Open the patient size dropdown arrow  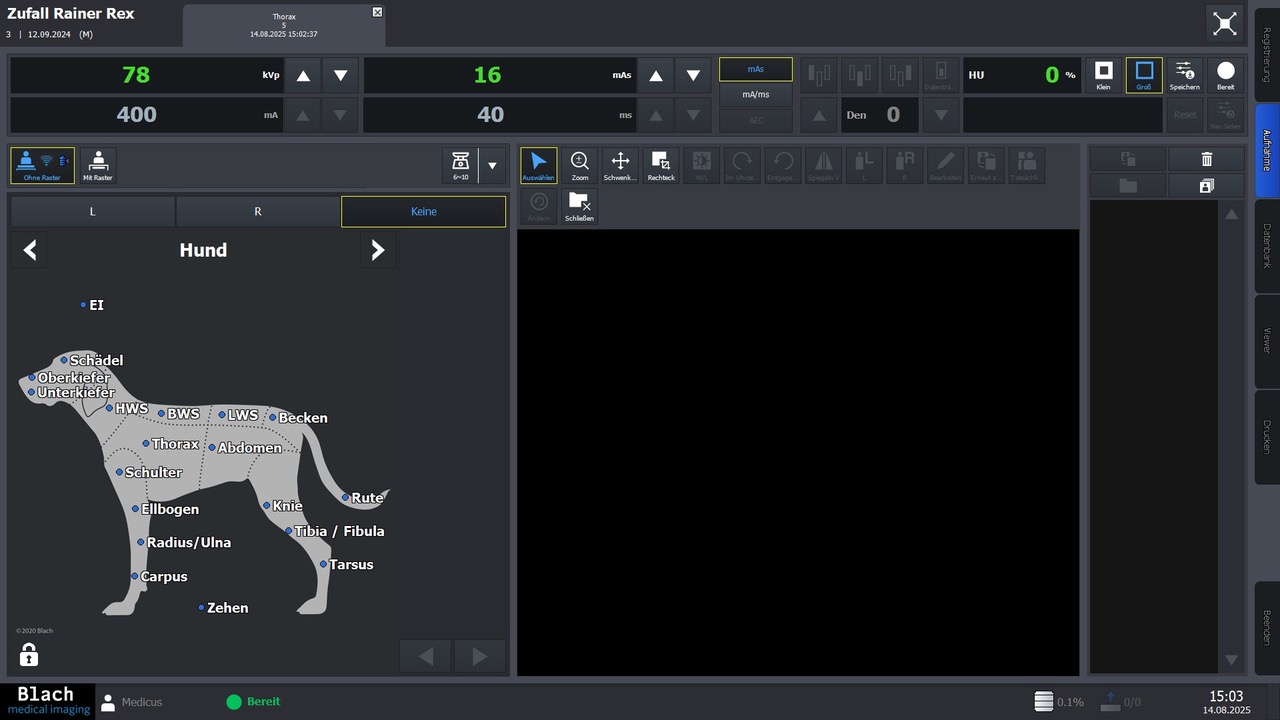[491, 165]
